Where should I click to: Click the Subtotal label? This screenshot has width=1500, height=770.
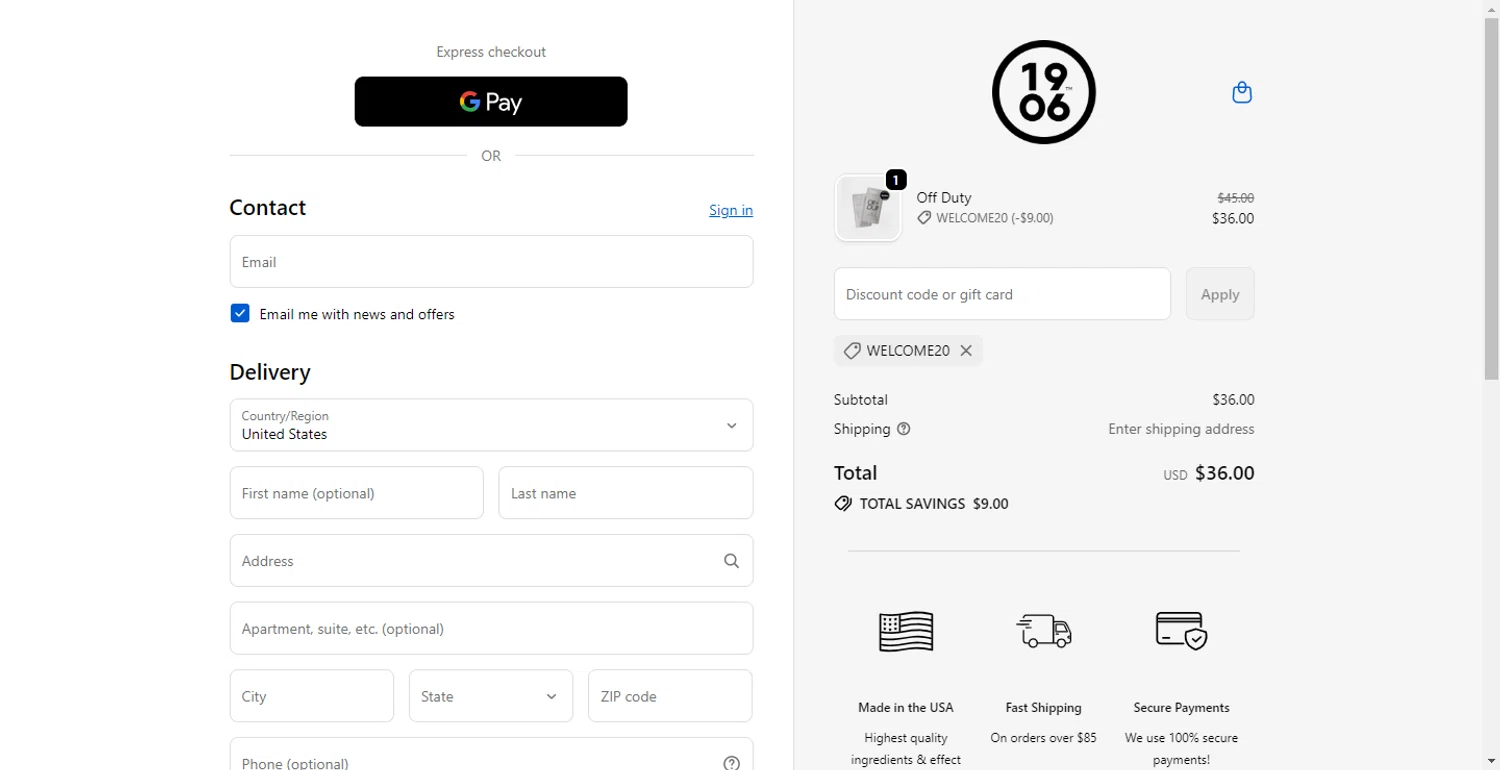tap(861, 400)
